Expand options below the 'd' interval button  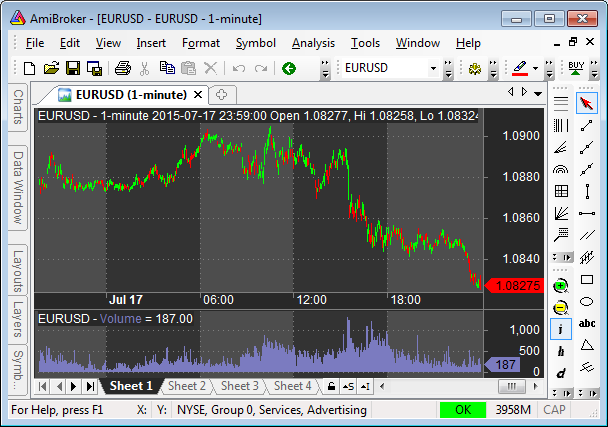(561, 393)
